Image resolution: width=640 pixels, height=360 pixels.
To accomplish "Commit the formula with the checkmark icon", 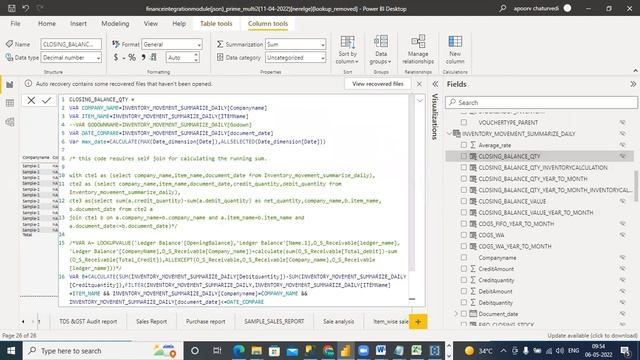I will tap(47, 100).
